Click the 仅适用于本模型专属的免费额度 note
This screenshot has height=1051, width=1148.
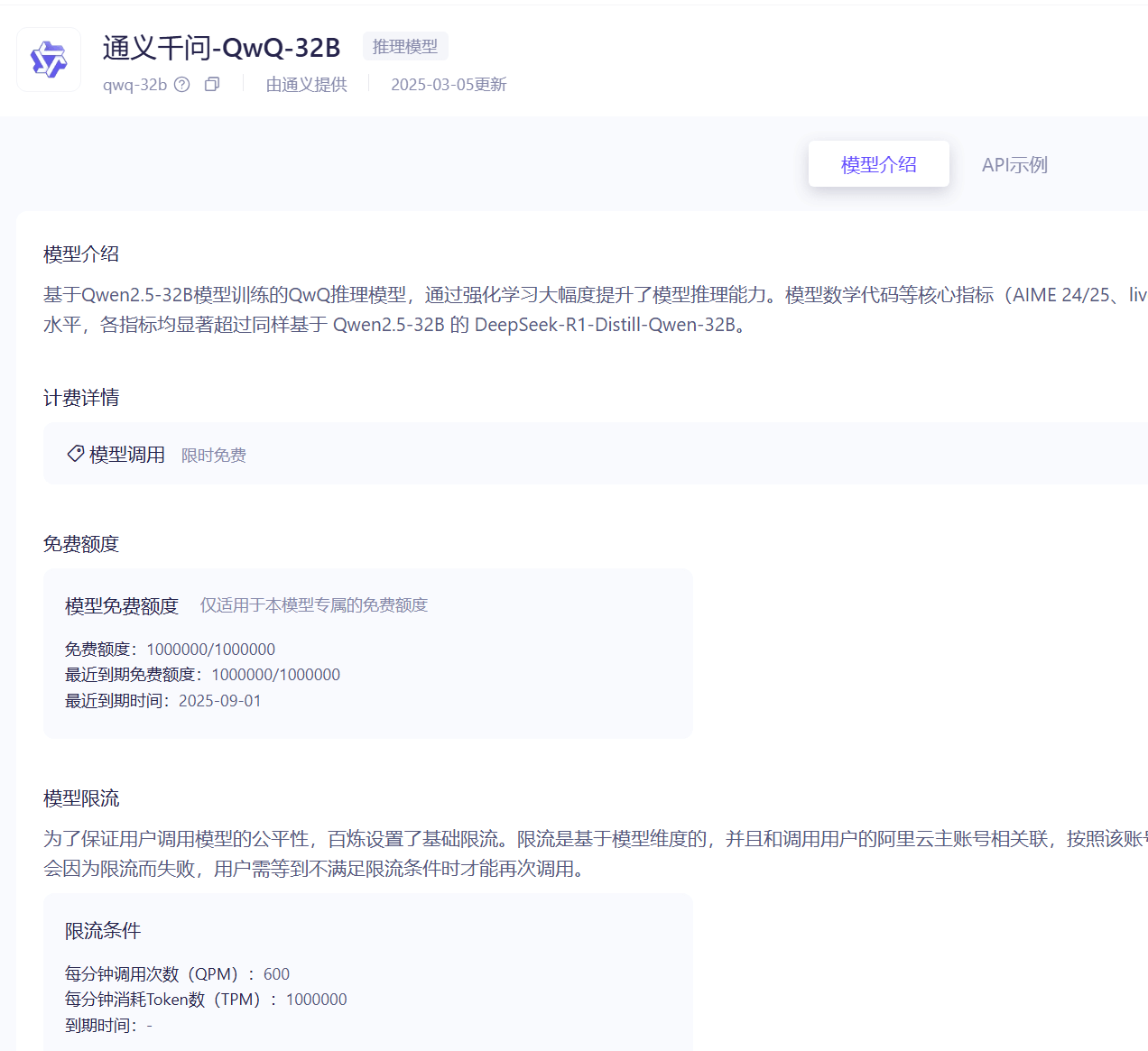(x=314, y=605)
